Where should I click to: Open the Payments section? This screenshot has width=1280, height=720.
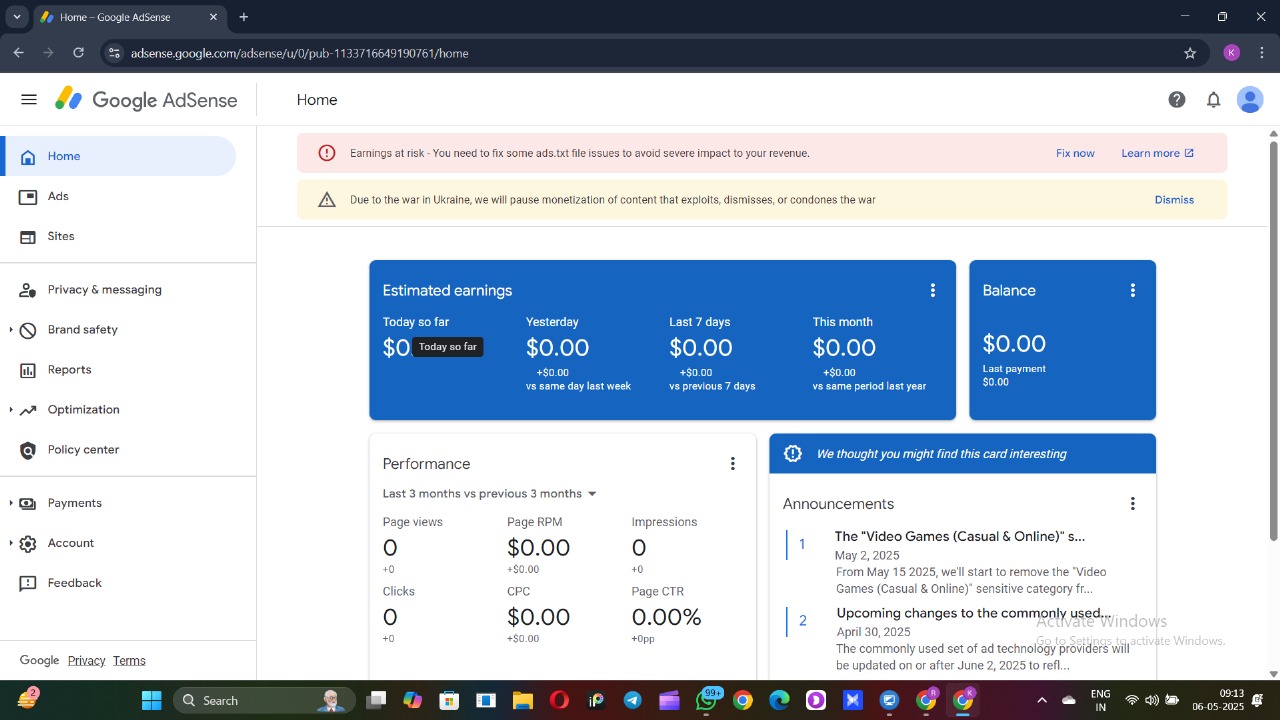75,503
